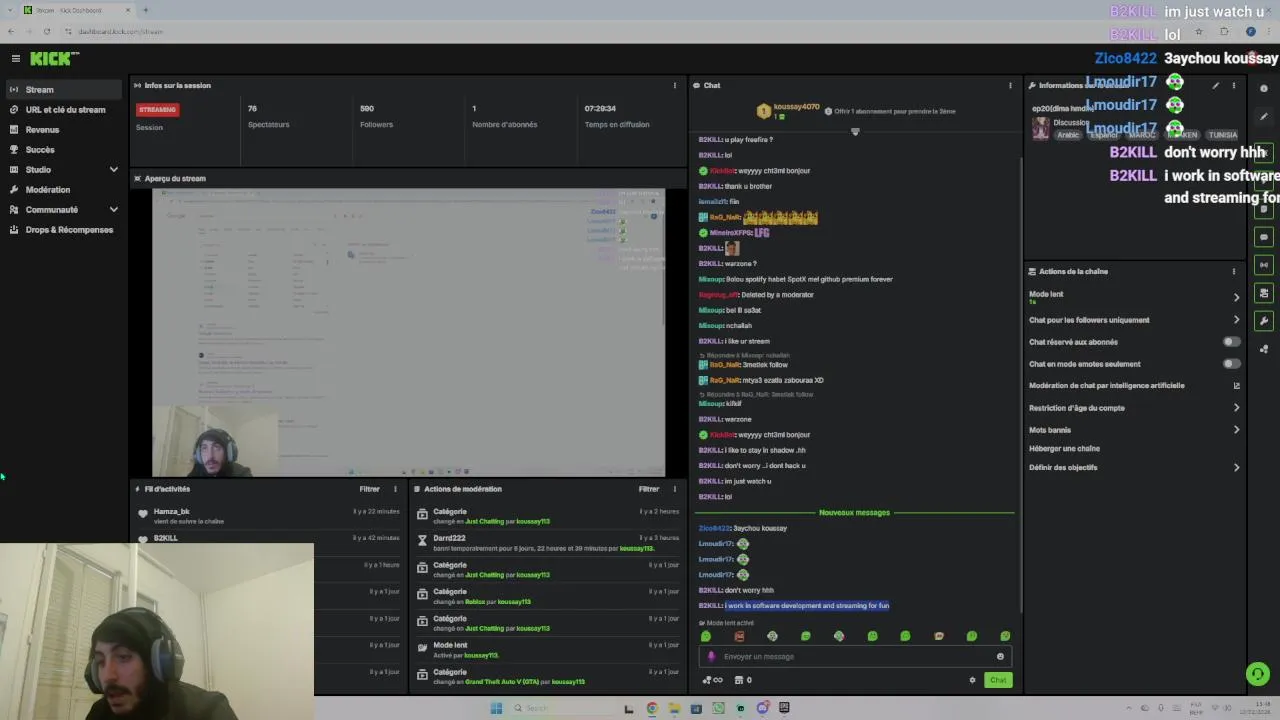
Task: Click the Envoyer un message field
Action: [855, 657]
